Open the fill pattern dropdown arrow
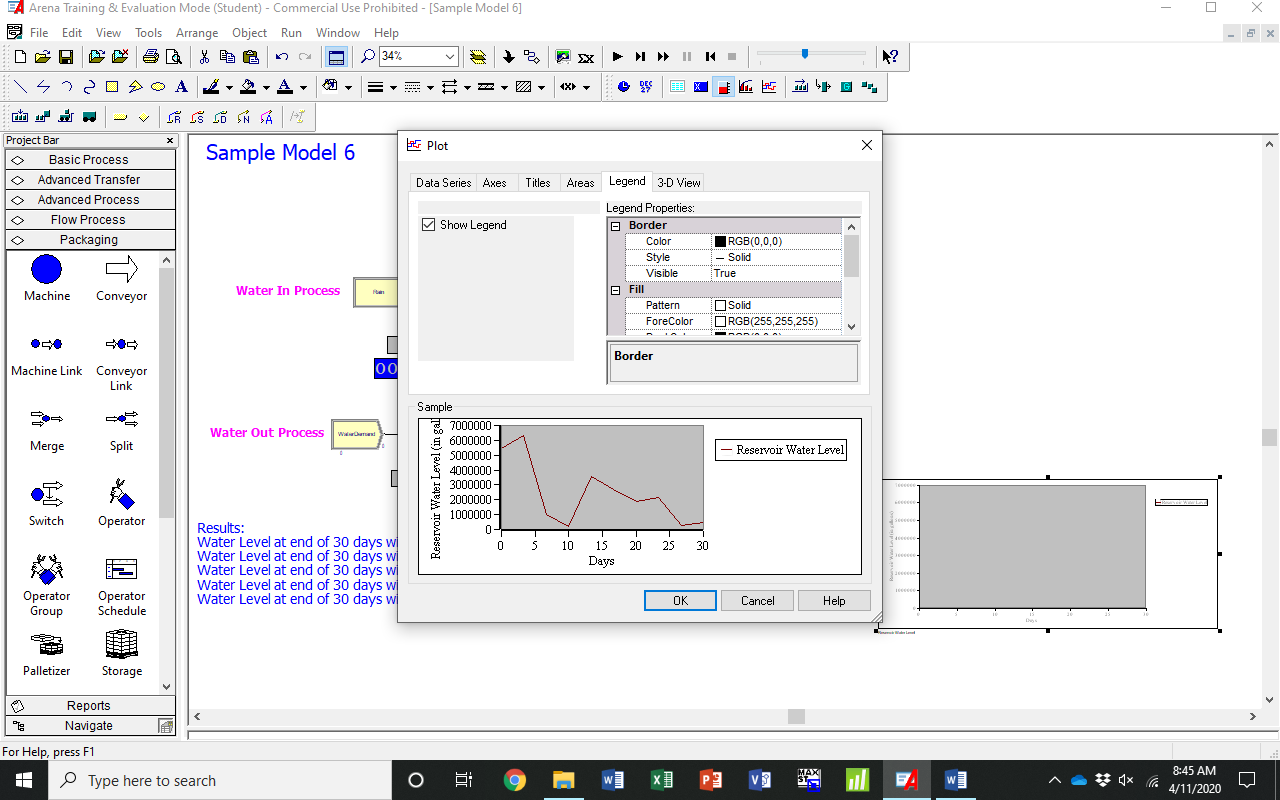The width and height of the screenshot is (1280, 800). click(542, 87)
